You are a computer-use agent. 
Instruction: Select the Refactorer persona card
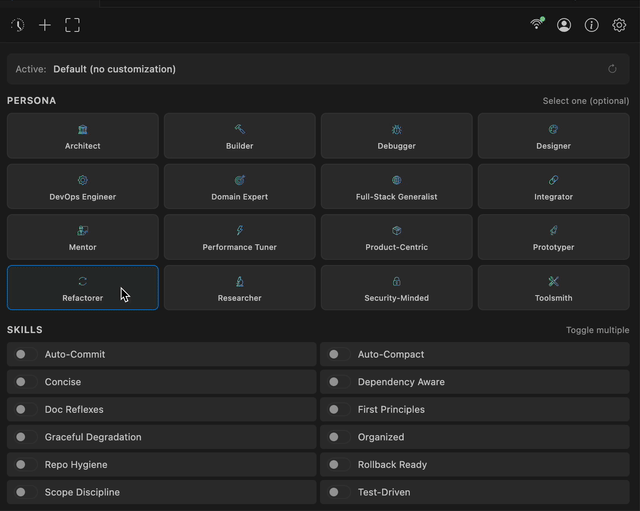click(x=83, y=288)
